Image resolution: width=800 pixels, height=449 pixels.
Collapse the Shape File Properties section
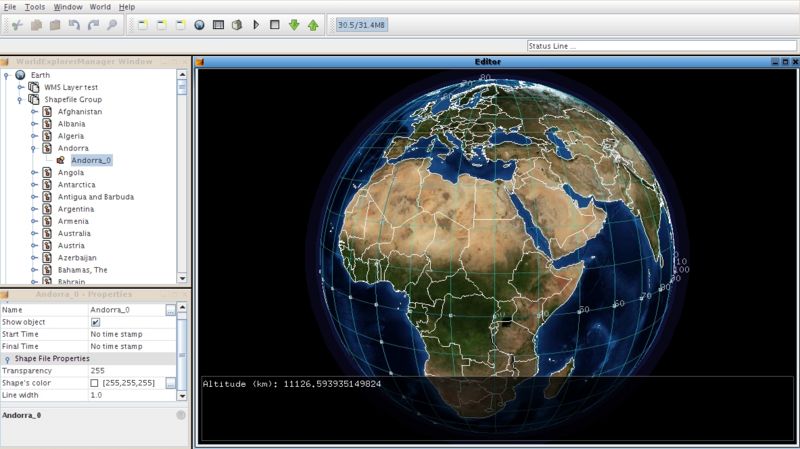(x=8, y=358)
